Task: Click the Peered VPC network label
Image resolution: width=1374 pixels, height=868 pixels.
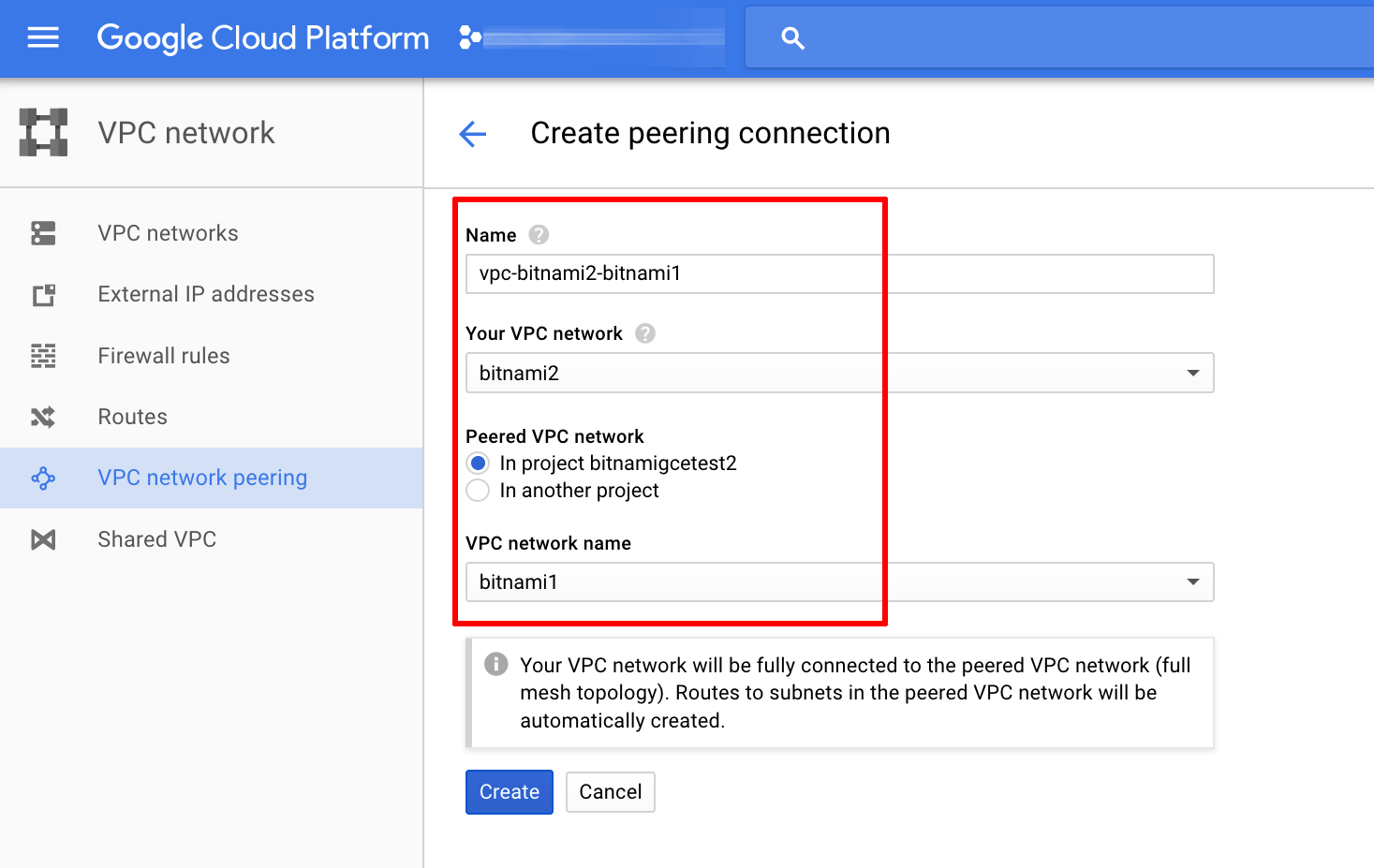Action: pyautogui.click(x=554, y=436)
